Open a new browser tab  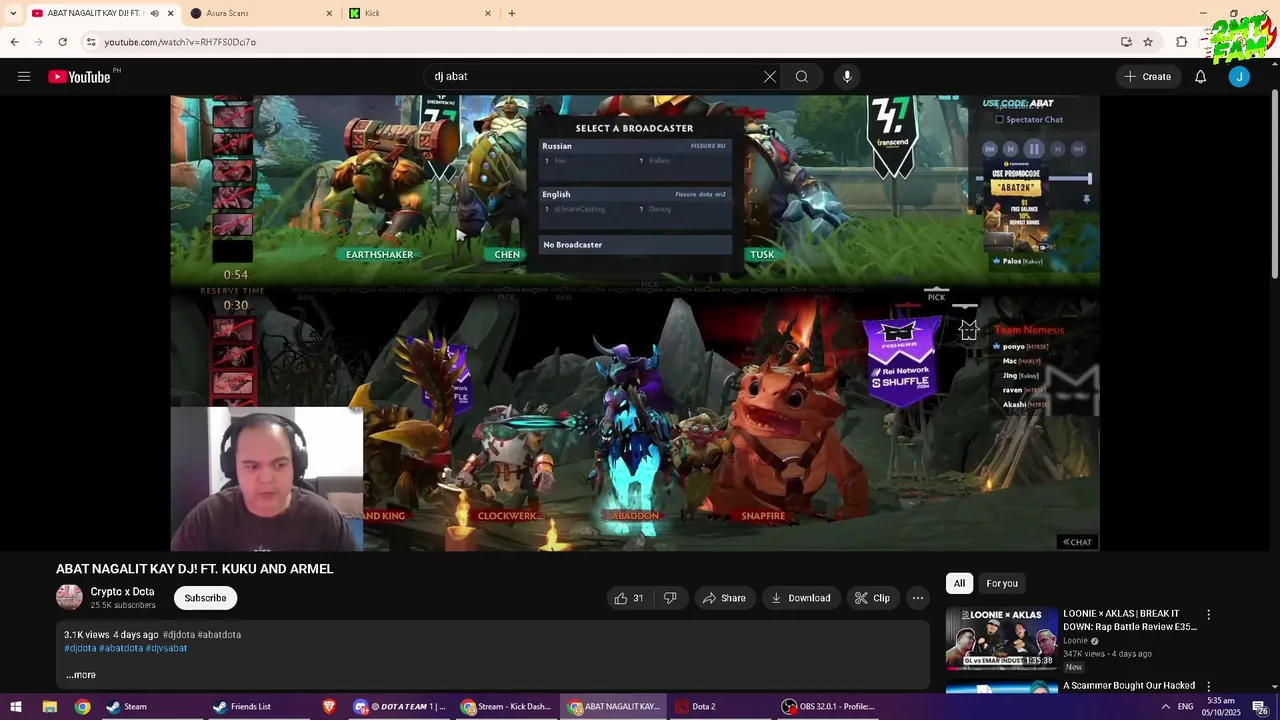(x=512, y=13)
